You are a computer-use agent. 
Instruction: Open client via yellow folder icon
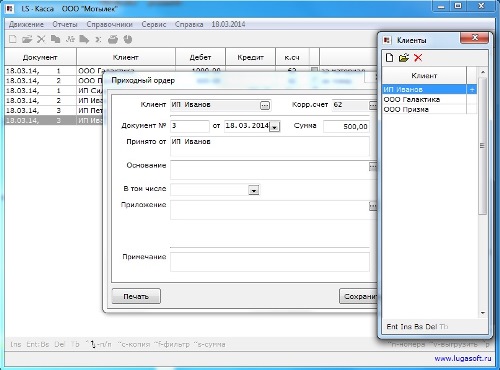click(x=404, y=58)
